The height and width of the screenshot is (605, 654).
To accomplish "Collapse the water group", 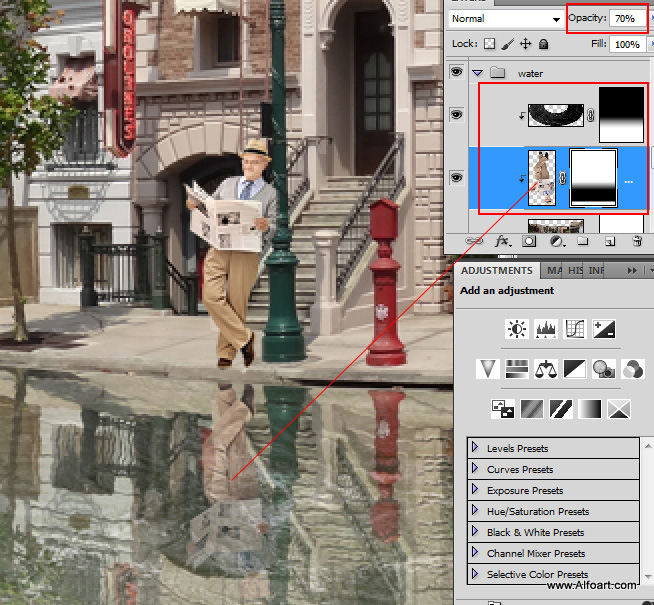I will (x=478, y=73).
